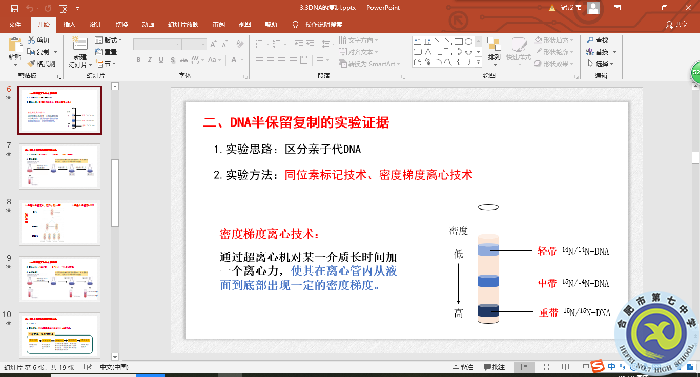Choose the Font Color button
Image resolution: width=700 pixels, height=377 pixels.
(x=234, y=60)
